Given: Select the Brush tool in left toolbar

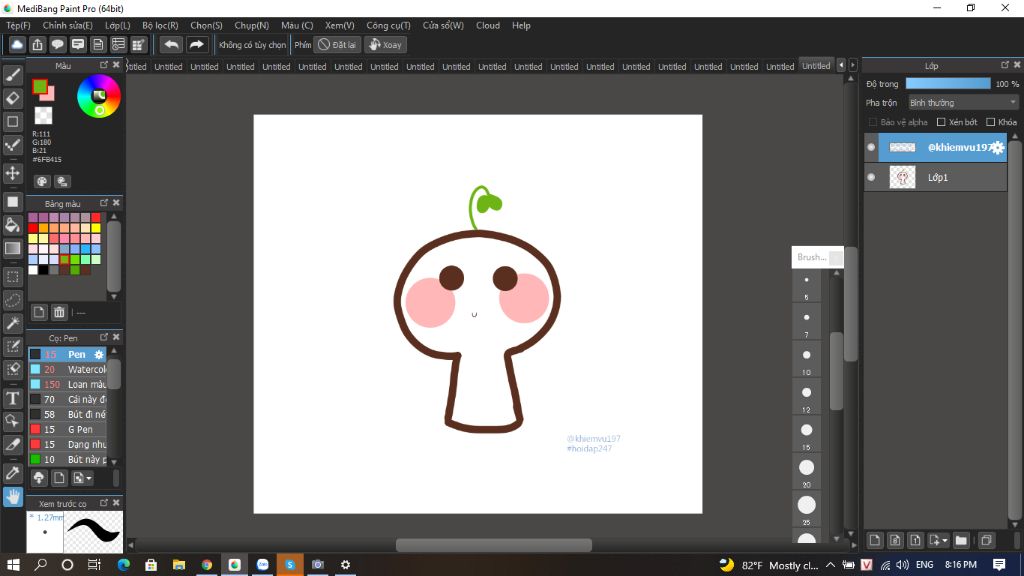Looking at the screenshot, I should point(13,74).
